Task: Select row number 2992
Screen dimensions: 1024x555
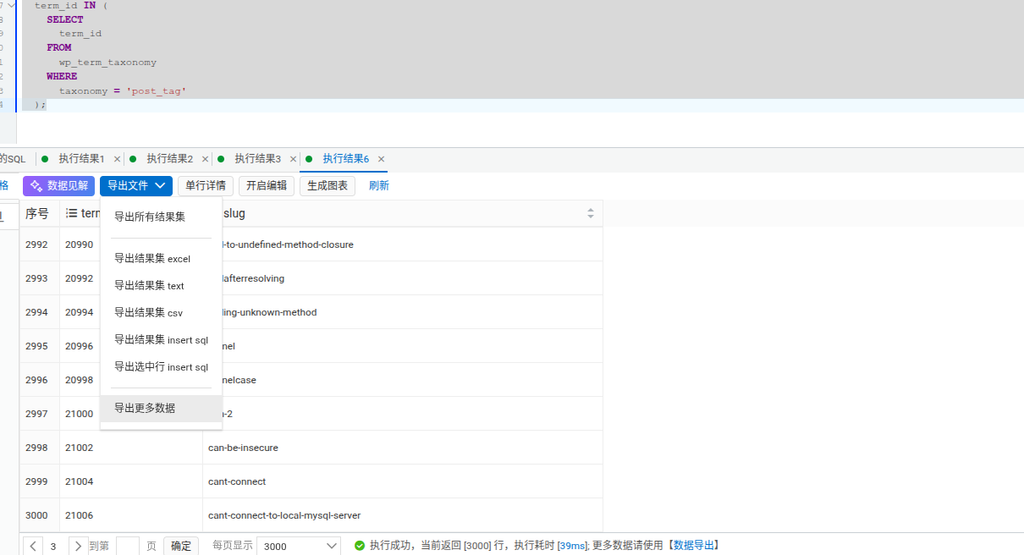Action: 37,245
